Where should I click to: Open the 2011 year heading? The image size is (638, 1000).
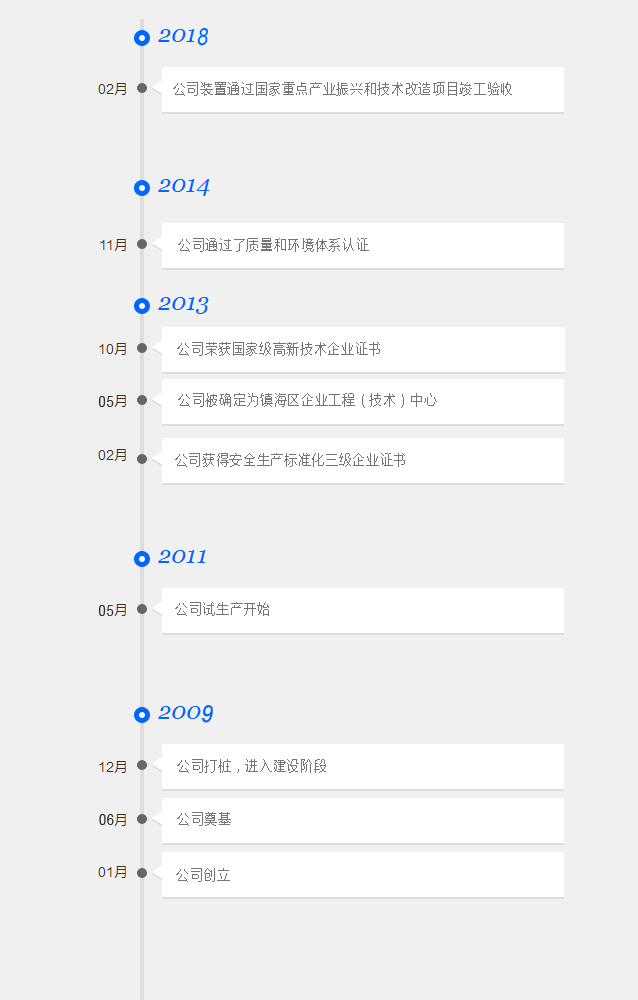pos(182,557)
